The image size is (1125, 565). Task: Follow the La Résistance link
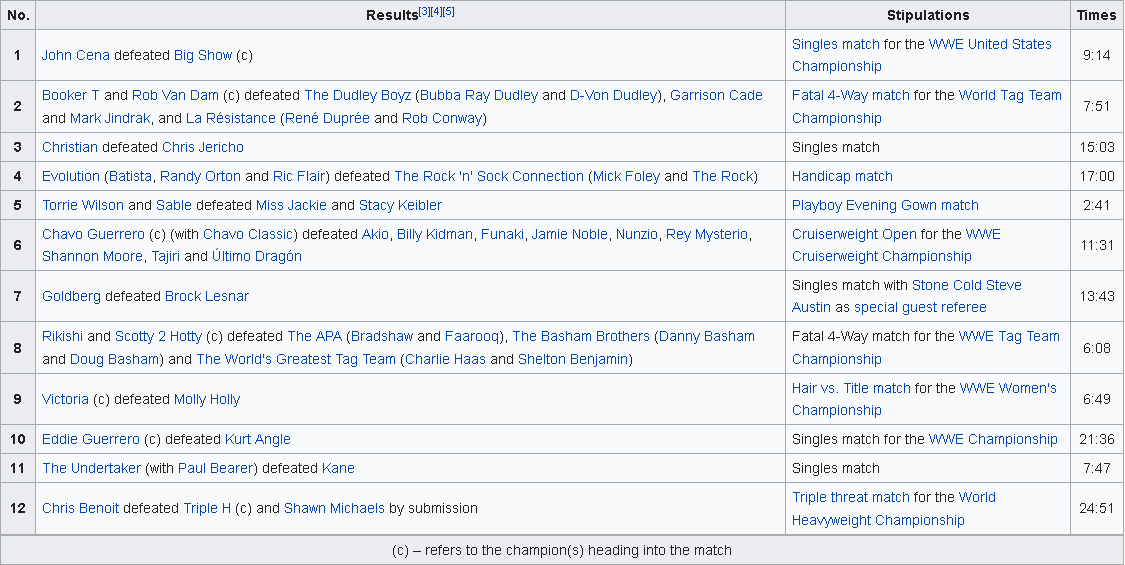coord(230,118)
